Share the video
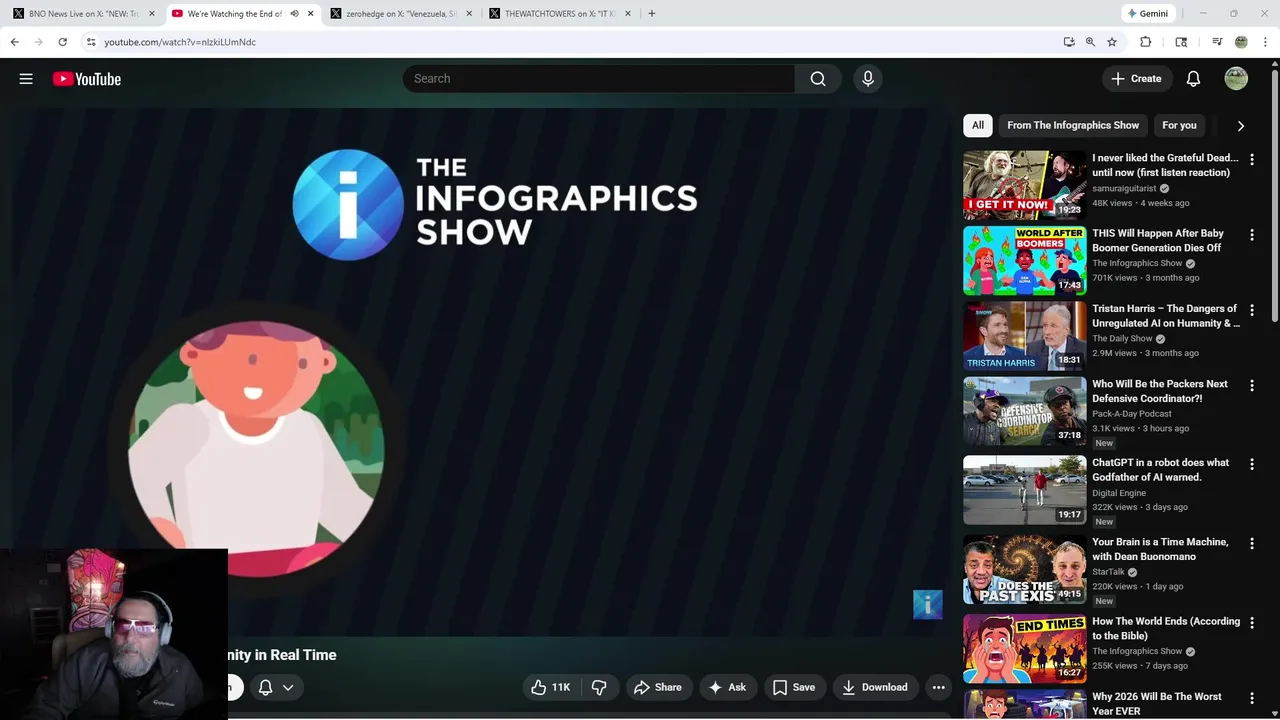This screenshot has width=1280, height=720. (657, 687)
